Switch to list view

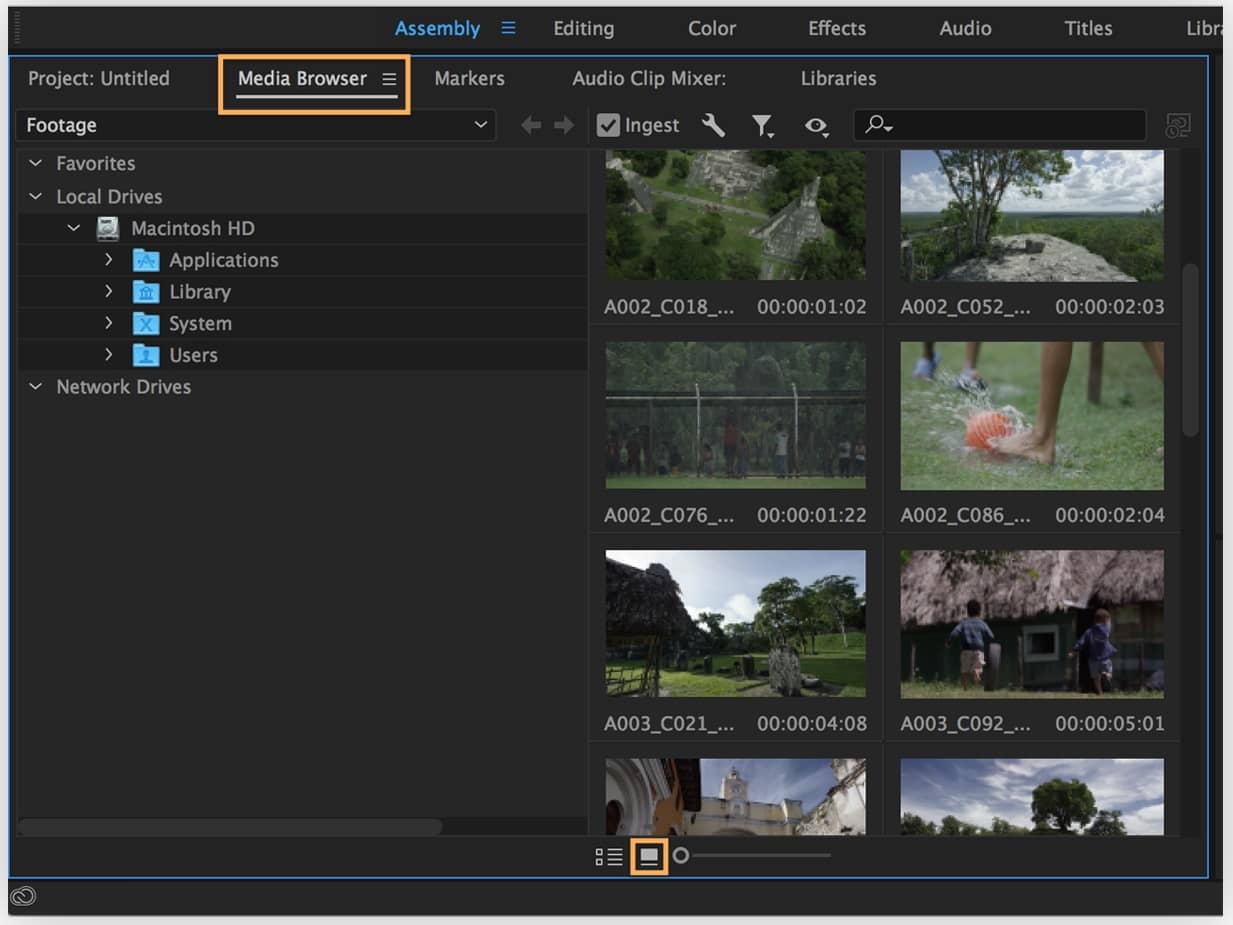tap(609, 857)
